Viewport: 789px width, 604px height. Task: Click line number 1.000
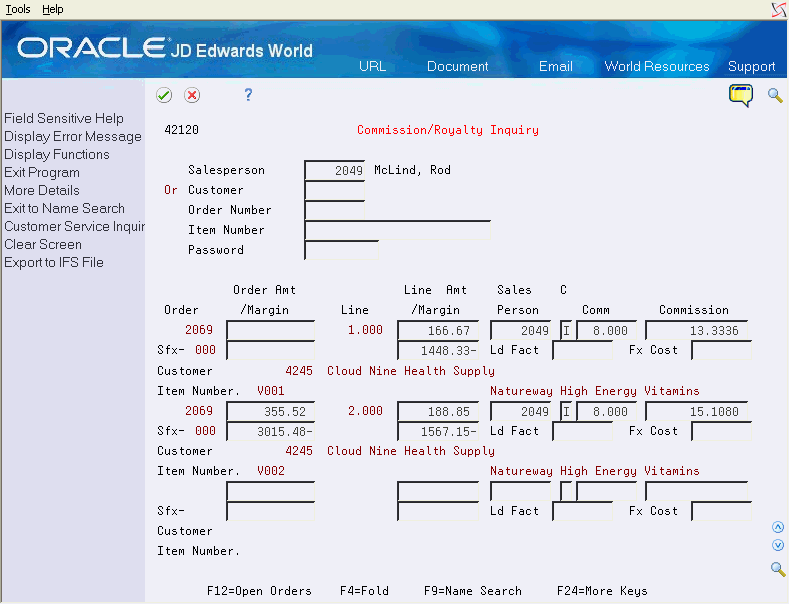(365, 330)
